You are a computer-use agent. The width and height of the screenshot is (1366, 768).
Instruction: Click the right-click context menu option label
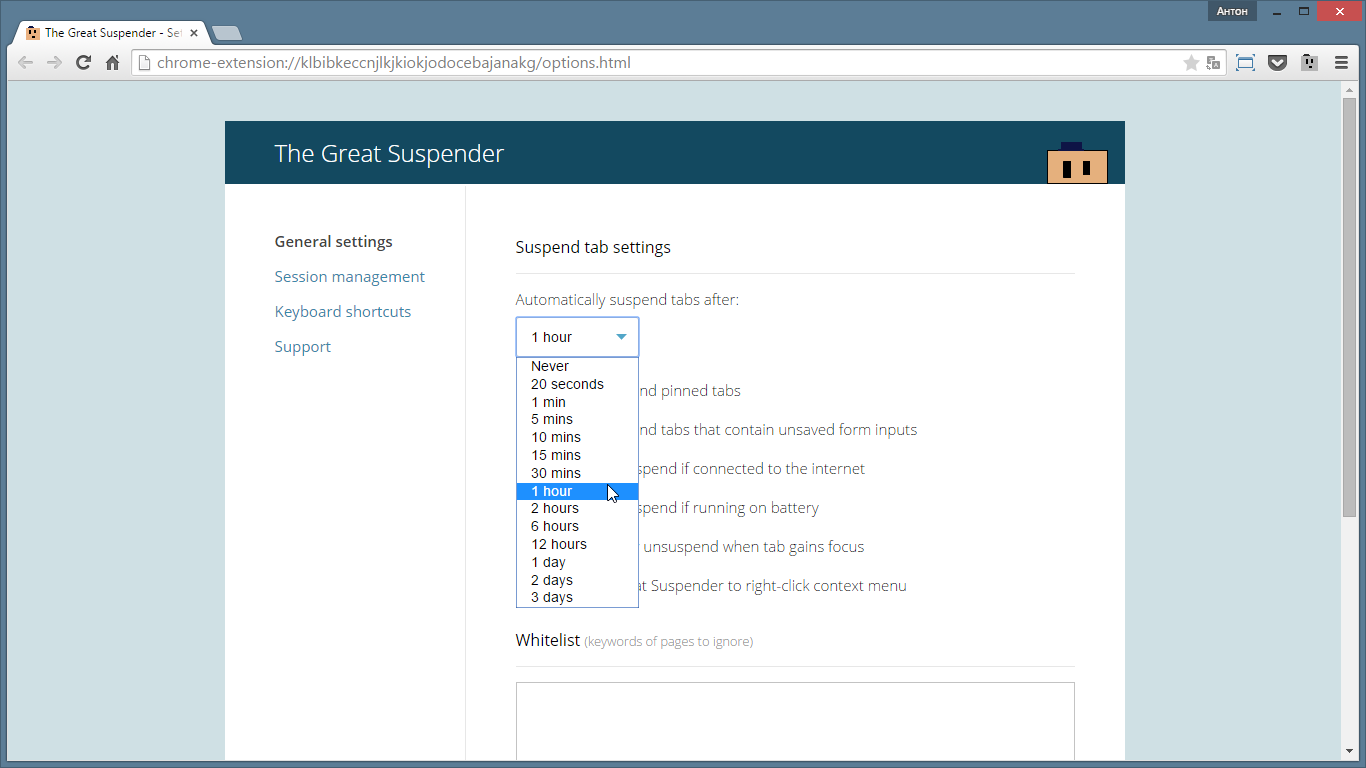pos(773,586)
